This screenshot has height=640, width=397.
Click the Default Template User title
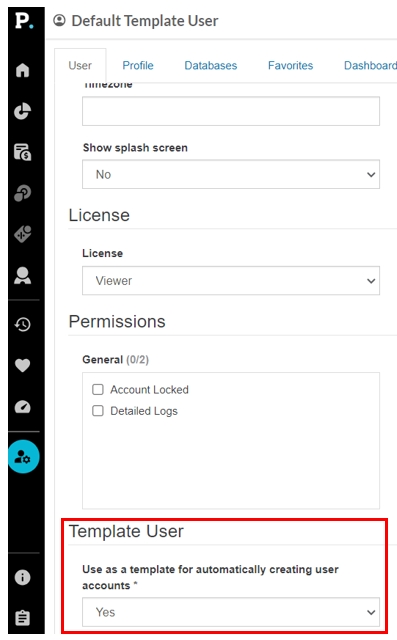tap(145, 21)
